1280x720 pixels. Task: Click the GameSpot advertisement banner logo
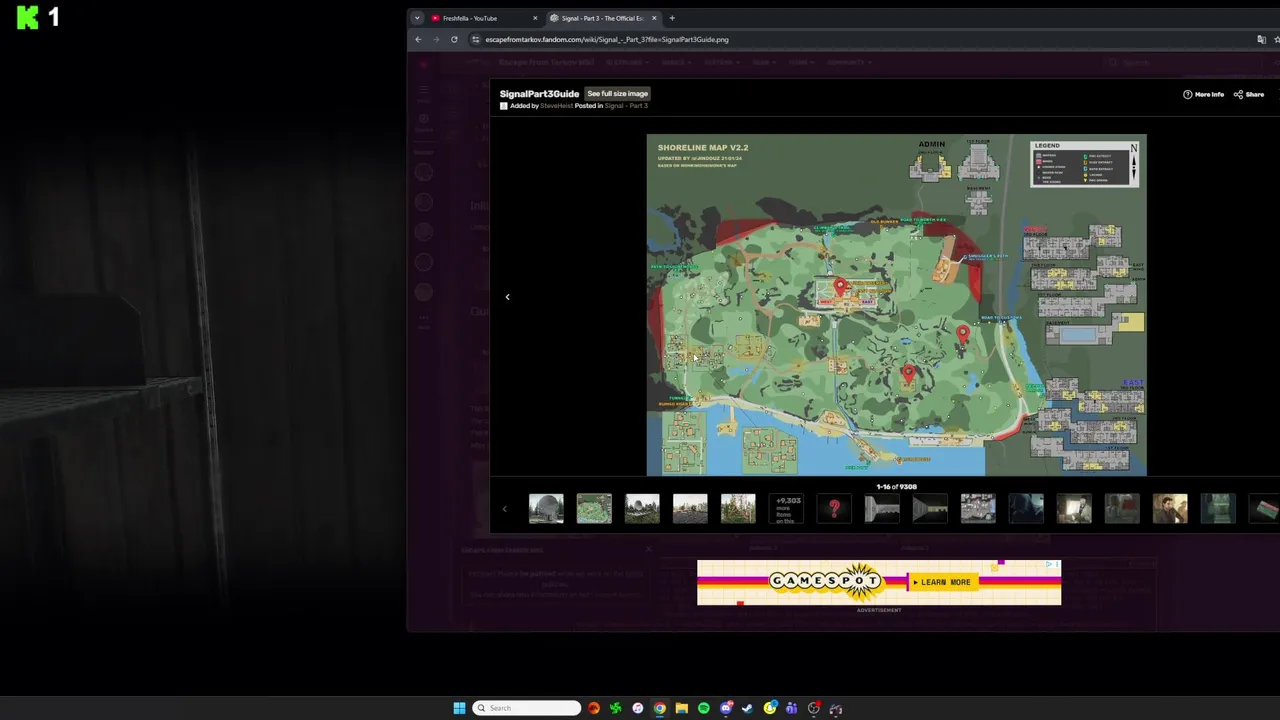tap(826, 582)
